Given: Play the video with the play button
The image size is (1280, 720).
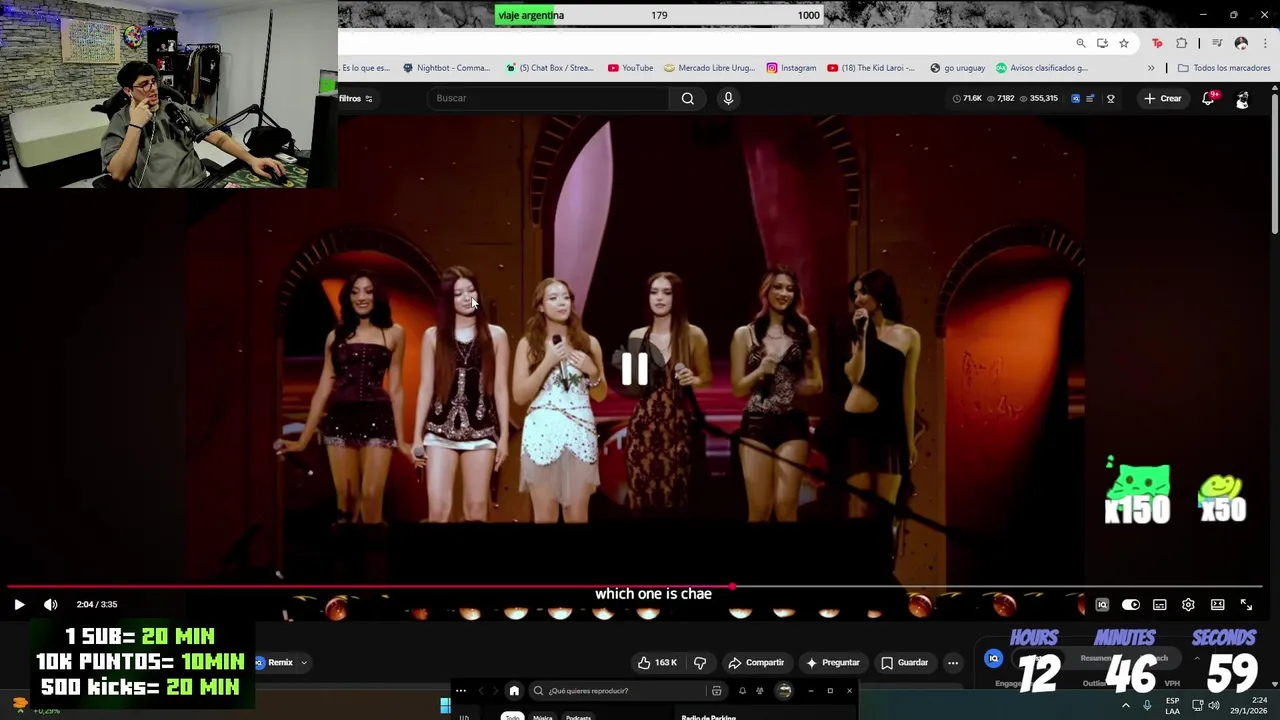Looking at the screenshot, I should click(19, 604).
